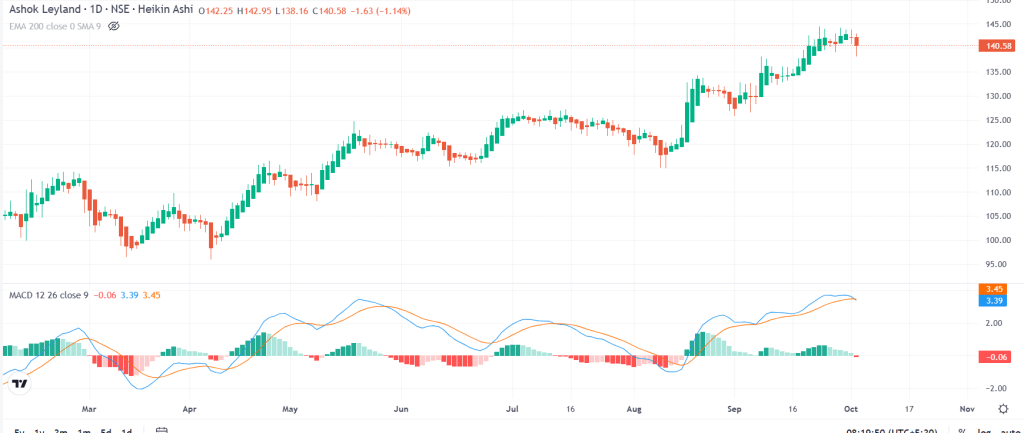Viewport: 1024px width, 433px height.
Task: Set the chart range to 5d
Action: pyautogui.click(x=105, y=431)
